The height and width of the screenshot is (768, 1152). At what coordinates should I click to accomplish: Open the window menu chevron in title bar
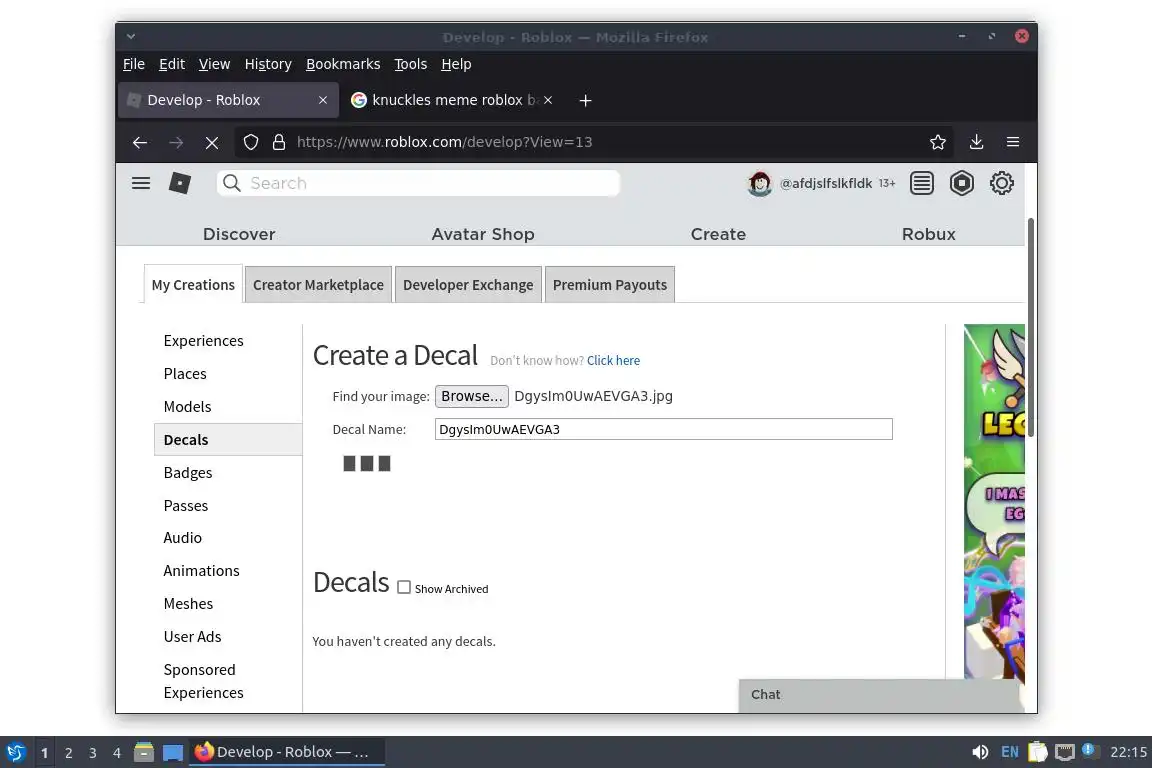pyautogui.click(x=131, y=36)
